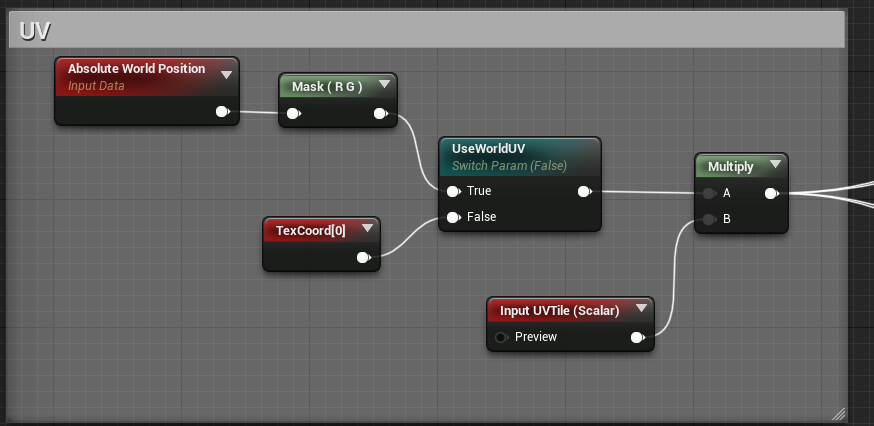Click the Multiply node B input pin
This screenshot has width=874, height=426.
[x=709, y=219]
